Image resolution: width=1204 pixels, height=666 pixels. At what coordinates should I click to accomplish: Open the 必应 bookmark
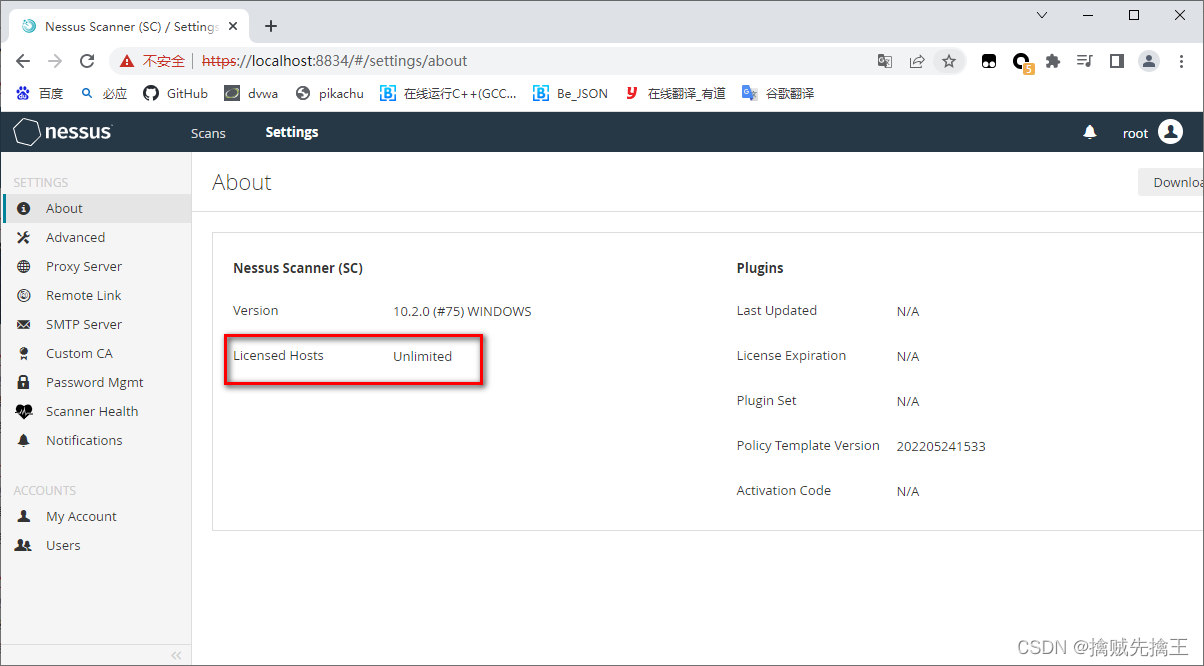pos(104,93)
